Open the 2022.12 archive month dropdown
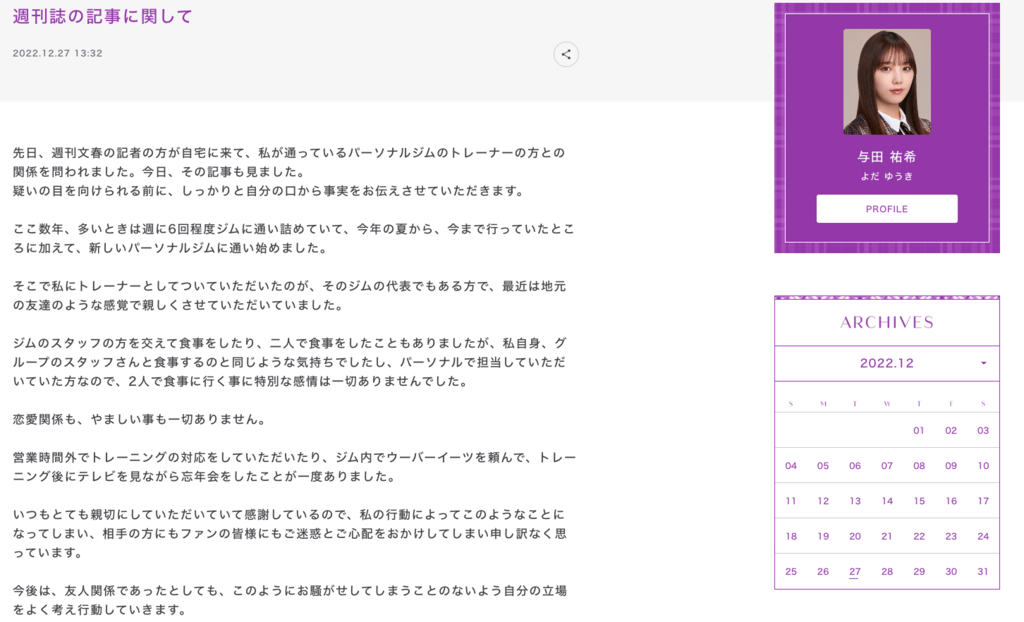Viewport: 1024px width, 622px height. 887,363
